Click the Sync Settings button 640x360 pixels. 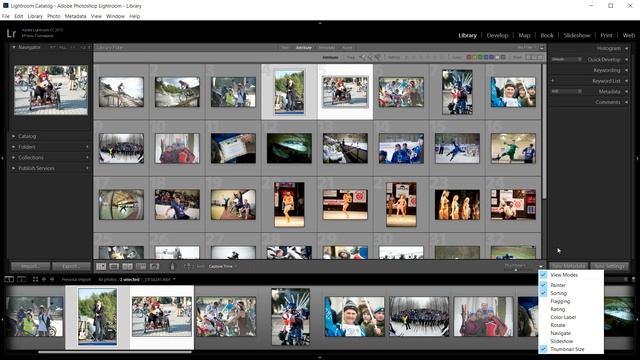click(610, 267)
